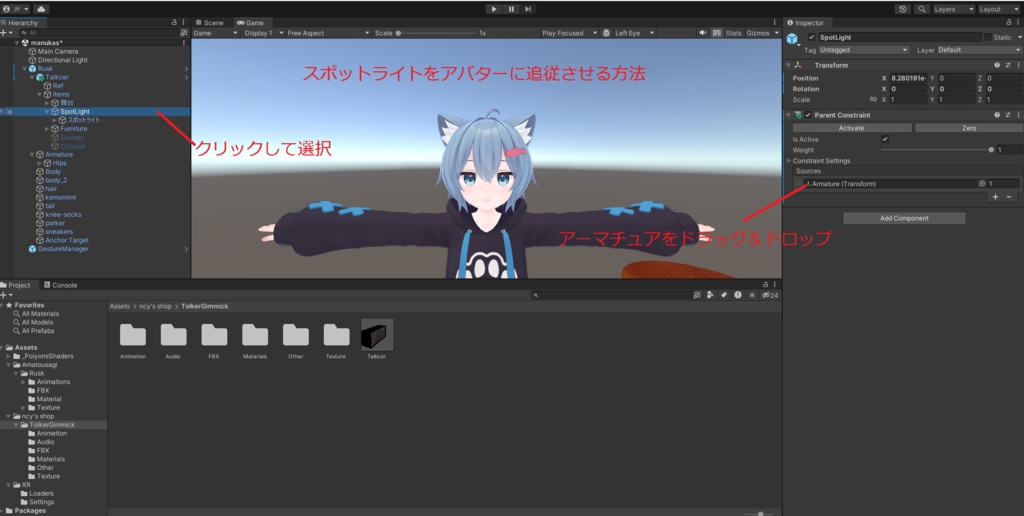This screenshot has height=516, width=1024.
Task: Click the GameObject cube icon in Inspector
Action: coord(792,39)
